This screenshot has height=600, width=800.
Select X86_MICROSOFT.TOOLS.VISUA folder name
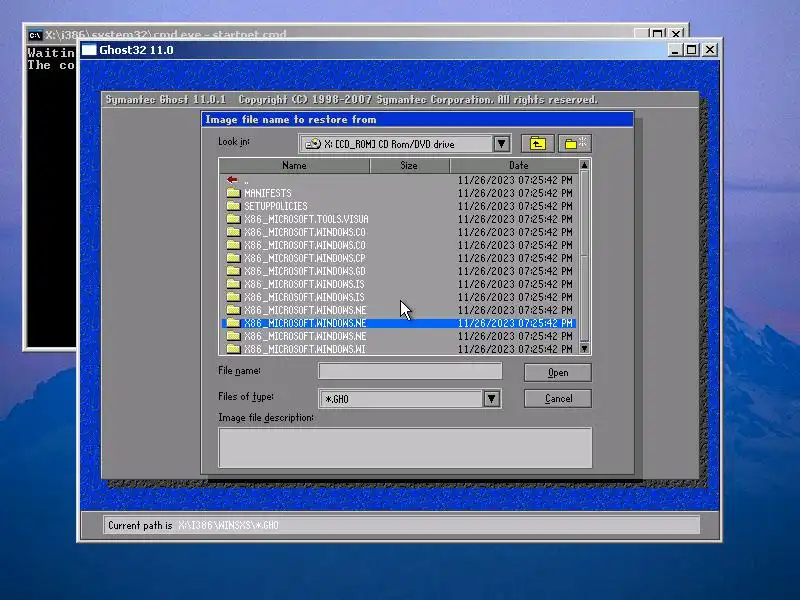(306, 219)
